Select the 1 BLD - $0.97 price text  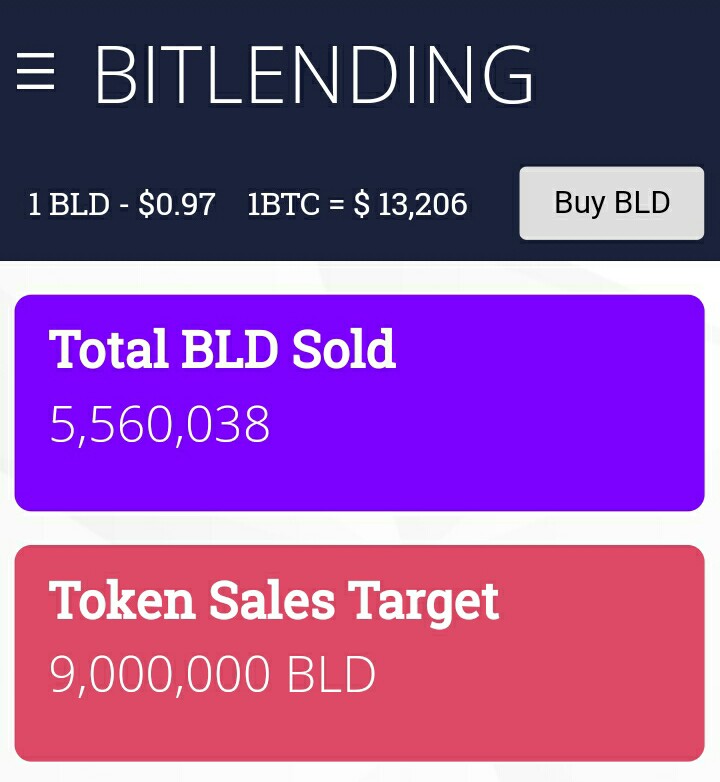tap(122, 204)
